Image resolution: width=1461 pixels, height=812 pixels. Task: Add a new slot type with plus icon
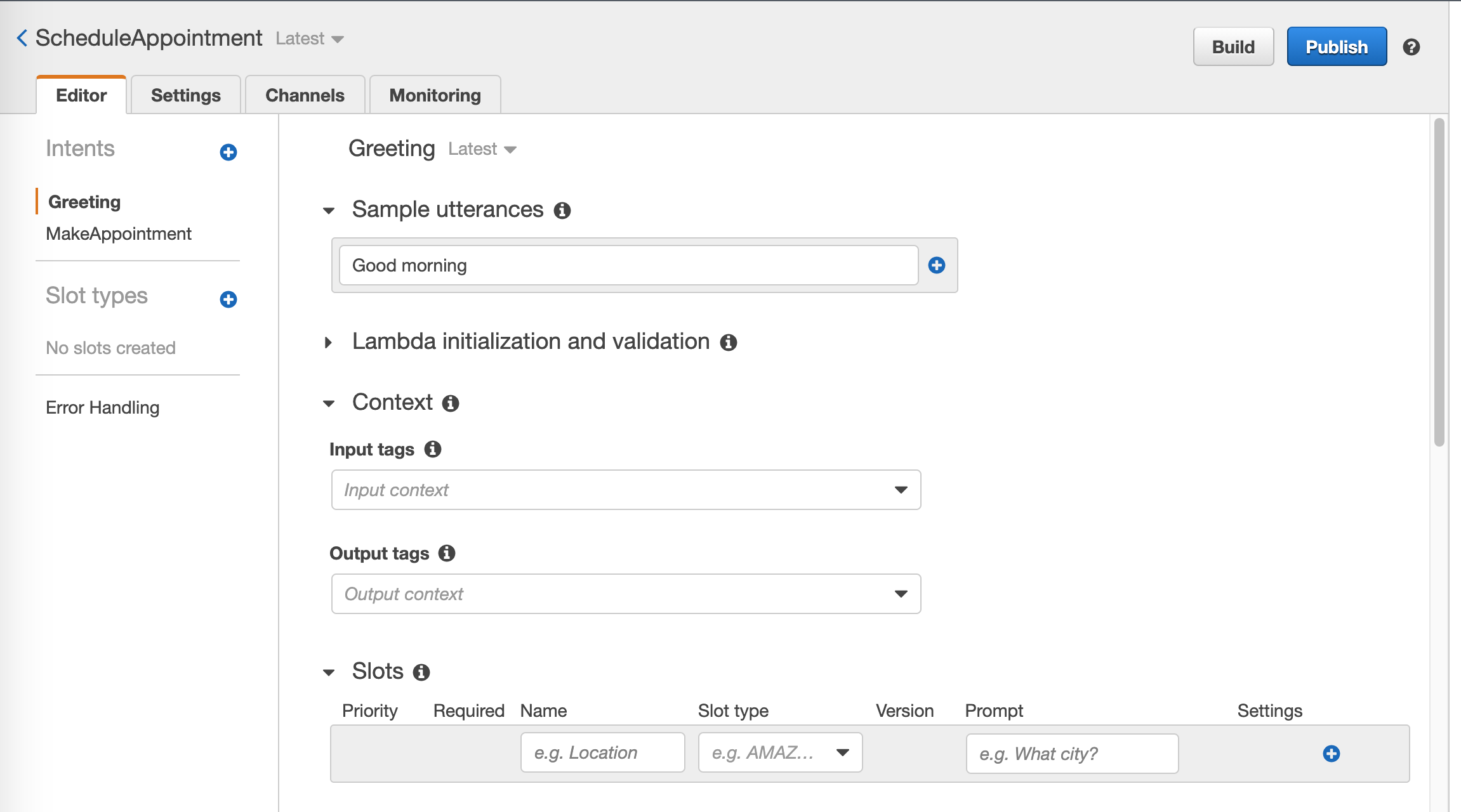tap(228, 299)
